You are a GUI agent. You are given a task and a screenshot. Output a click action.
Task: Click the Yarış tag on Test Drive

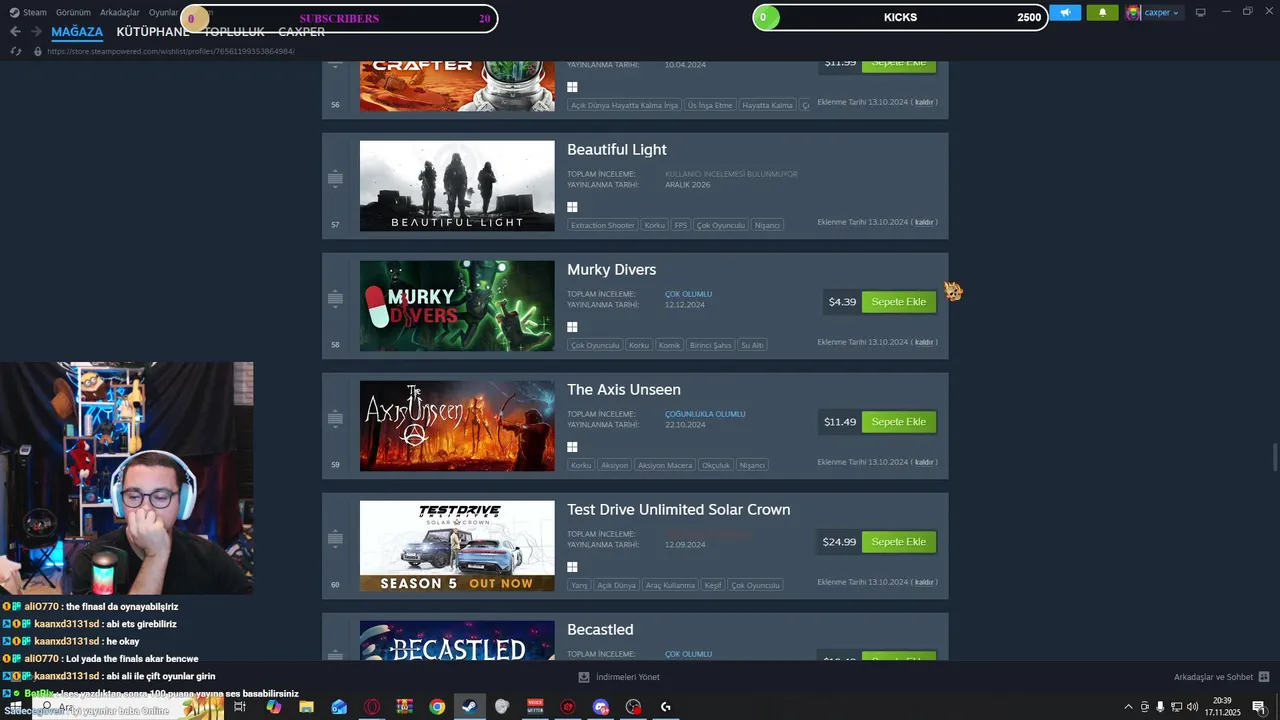click(579, 585)
